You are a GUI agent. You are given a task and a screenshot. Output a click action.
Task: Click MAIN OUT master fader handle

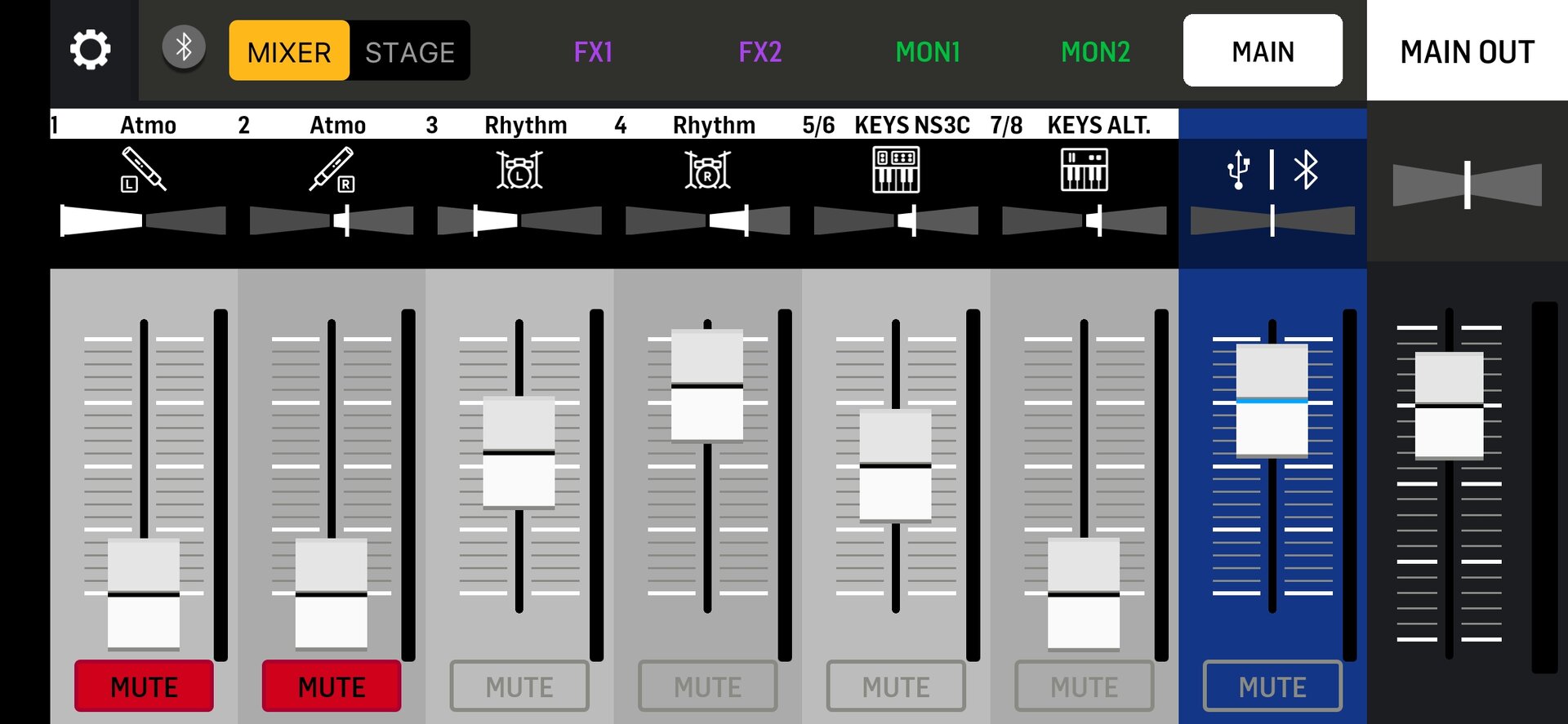coord(1450,406)
